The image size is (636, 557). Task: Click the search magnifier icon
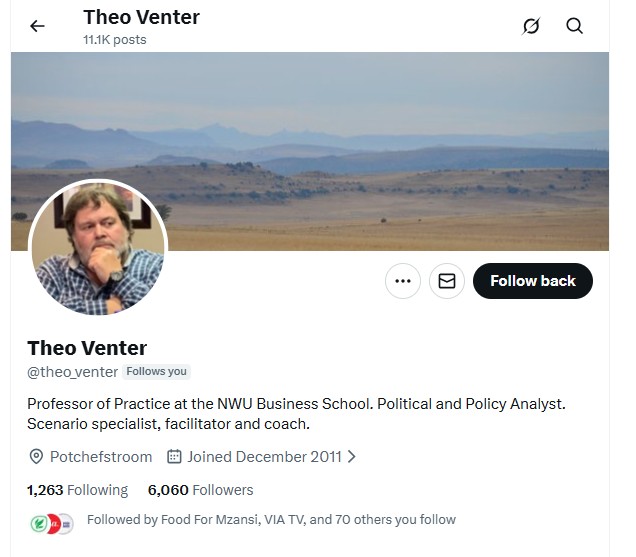574,26
